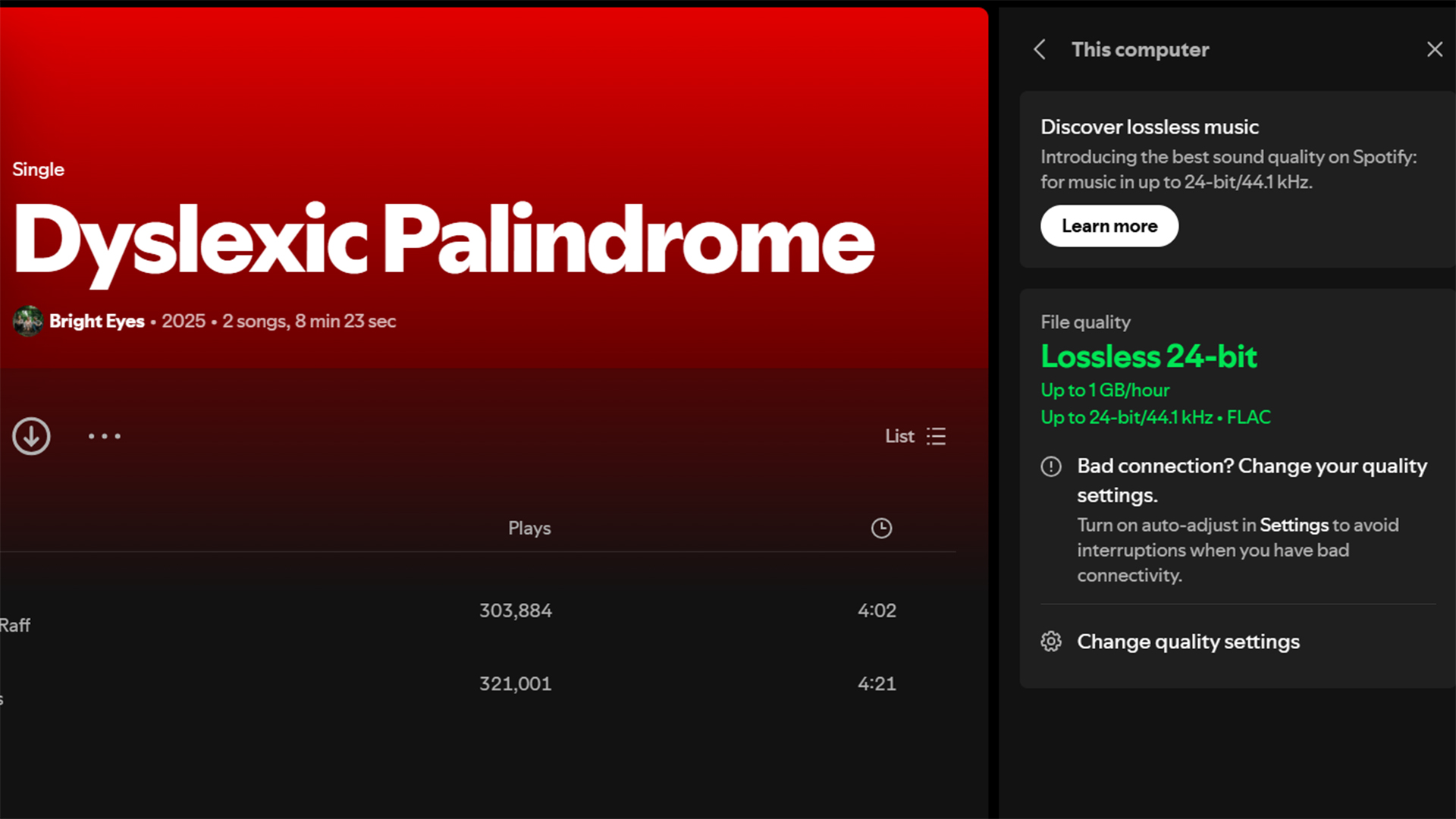
Task: Open the Bright Eyes artist link
Action: pos(96,322)
